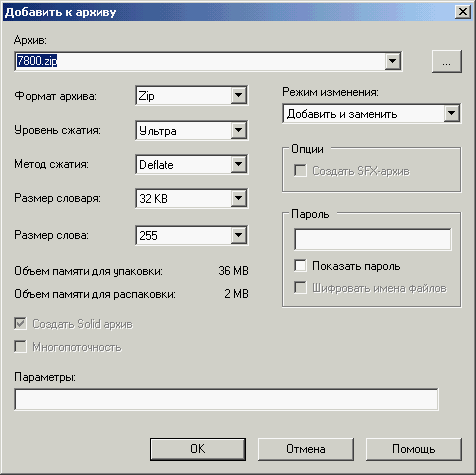Toggle Создать SFX-архив checkbox
476x475 pixels.
300,171
